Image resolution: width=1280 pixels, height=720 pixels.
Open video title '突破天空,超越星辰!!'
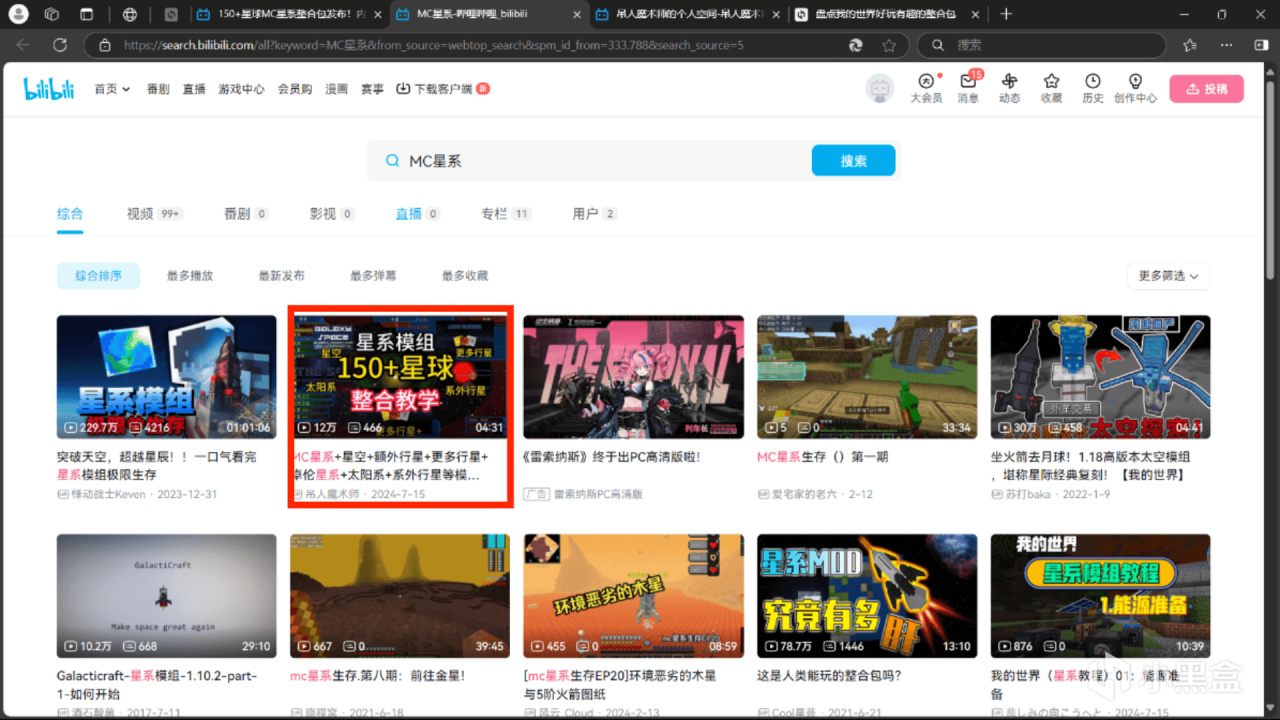tap(157, 466)
